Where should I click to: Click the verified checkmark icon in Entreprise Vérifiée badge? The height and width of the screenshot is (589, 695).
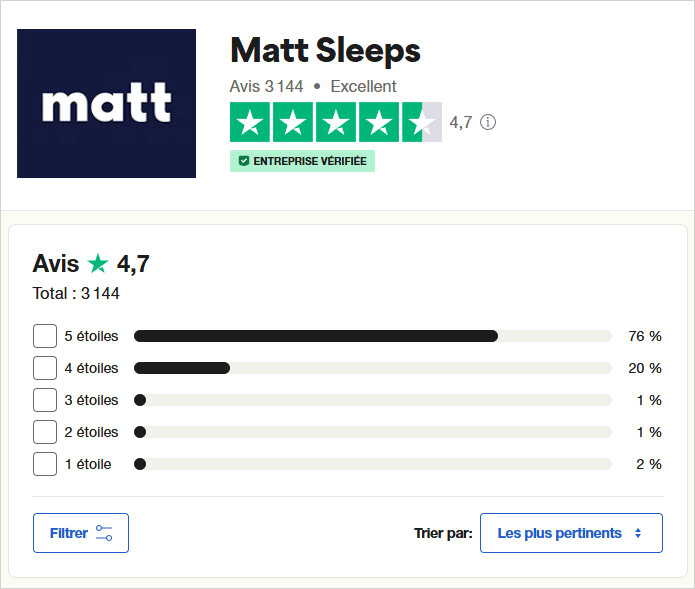[243, 161]
